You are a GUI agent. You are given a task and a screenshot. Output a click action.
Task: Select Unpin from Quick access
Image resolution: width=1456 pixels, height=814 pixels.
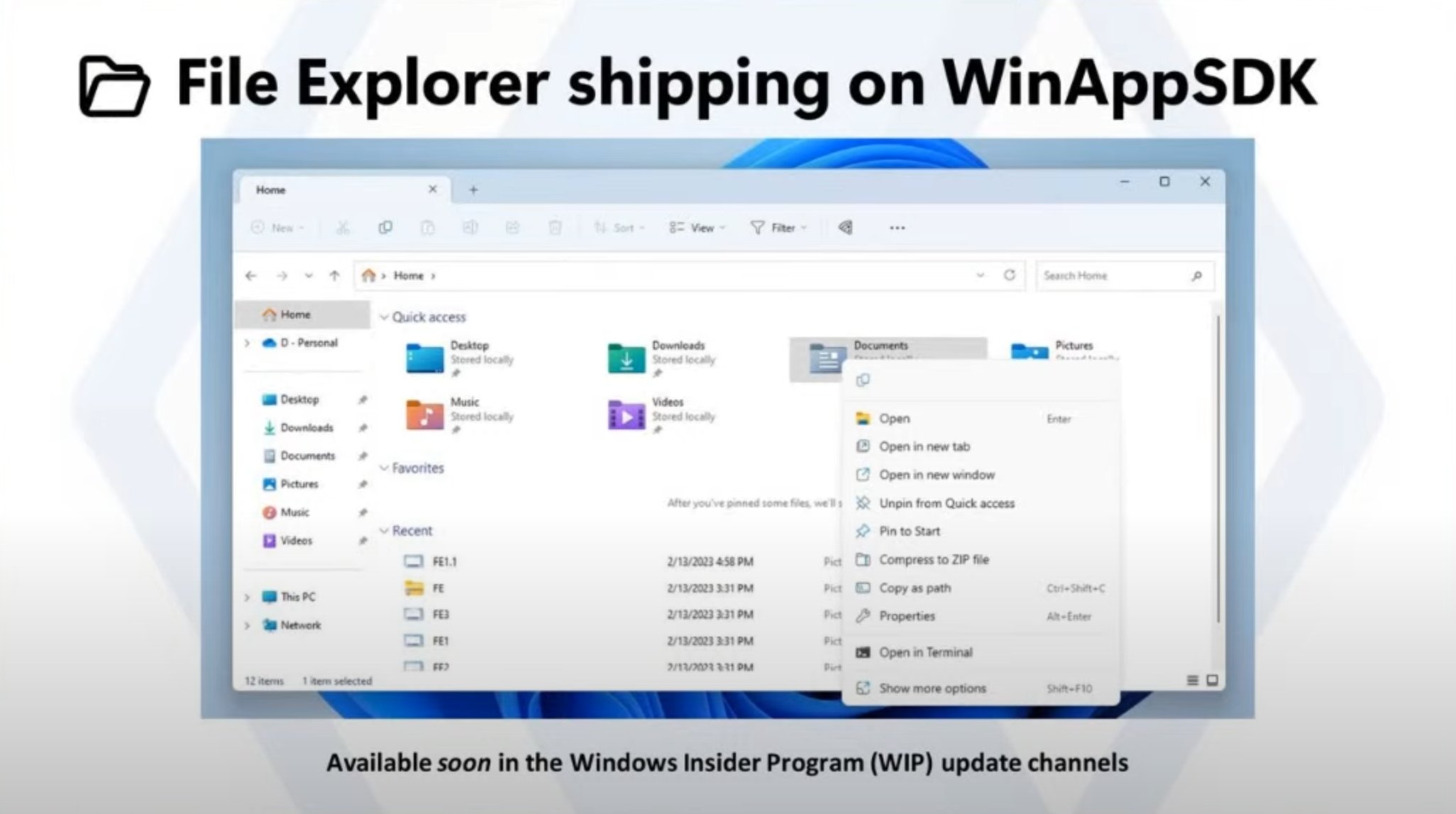[x=981, y=503]
